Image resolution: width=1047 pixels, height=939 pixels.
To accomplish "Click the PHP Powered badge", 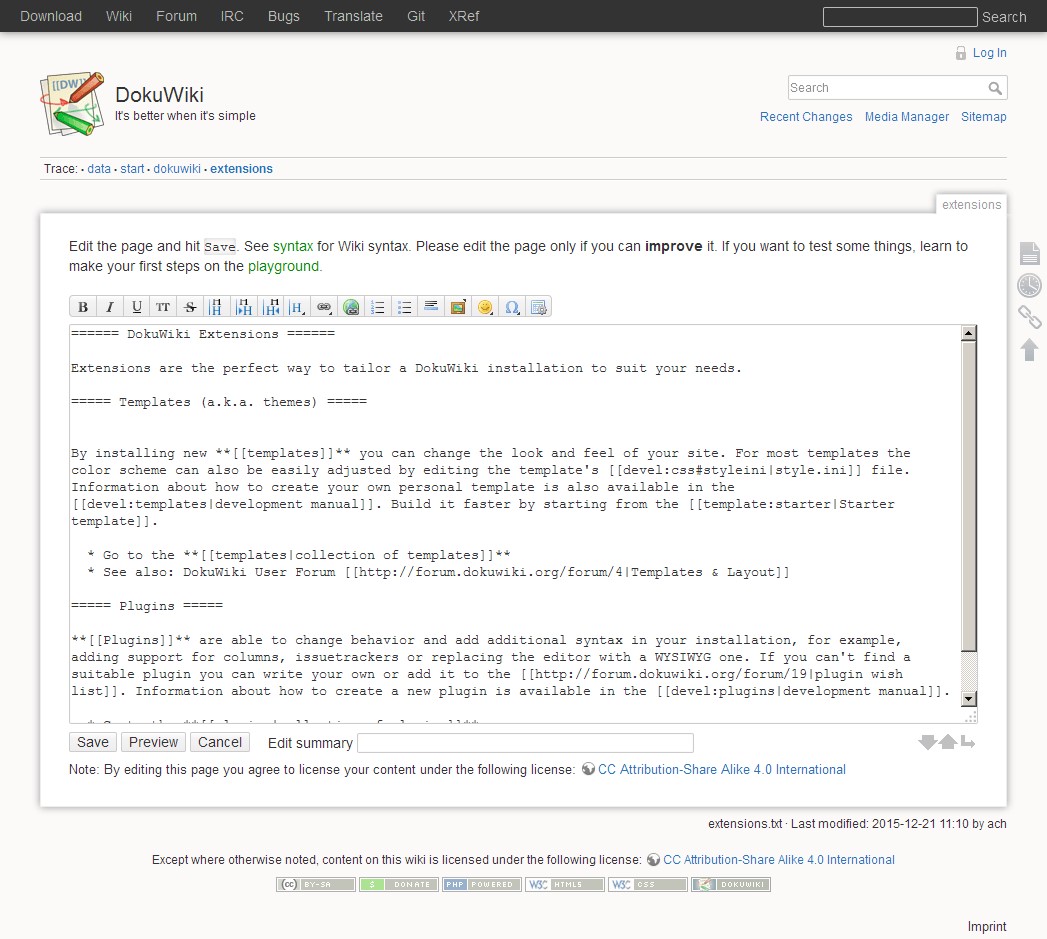I will click(x=481, y=884).
